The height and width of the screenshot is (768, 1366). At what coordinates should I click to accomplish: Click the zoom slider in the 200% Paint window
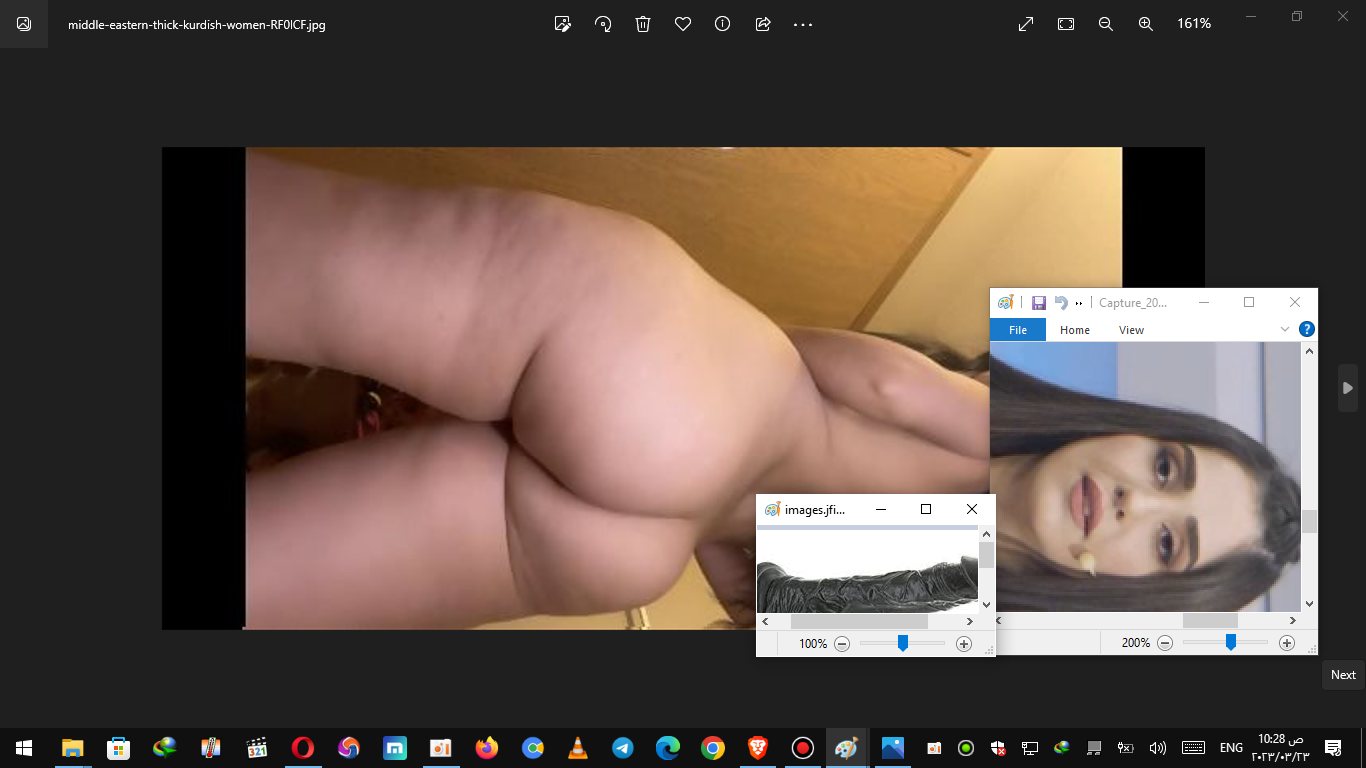pyautogui.click(x=1230, y=643)
